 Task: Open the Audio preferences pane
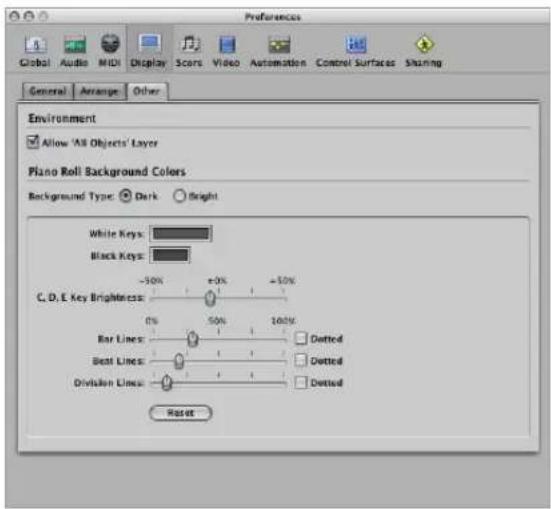[x=74, y=51]
